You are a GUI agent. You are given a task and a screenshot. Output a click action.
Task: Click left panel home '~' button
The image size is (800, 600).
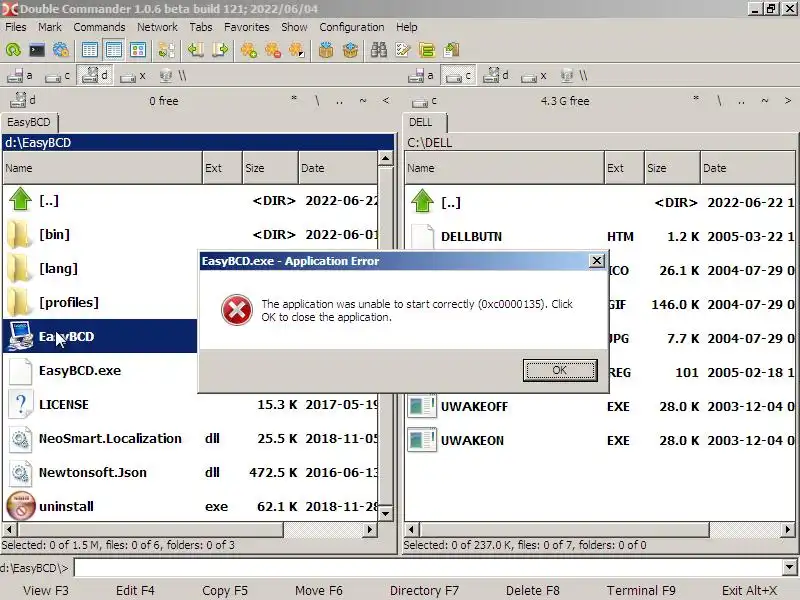pyautogui.click(x=363, y=101)
